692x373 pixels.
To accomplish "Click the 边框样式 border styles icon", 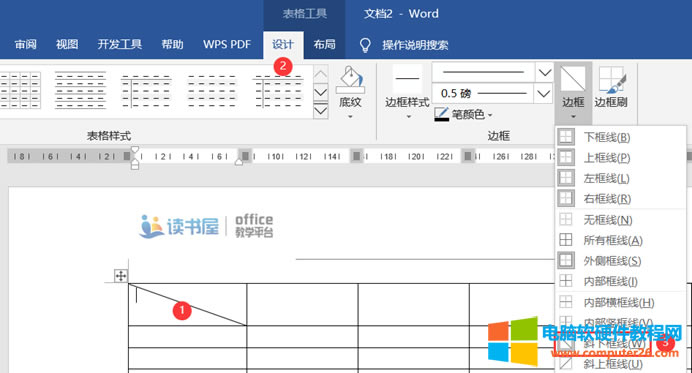I will 407,79.
